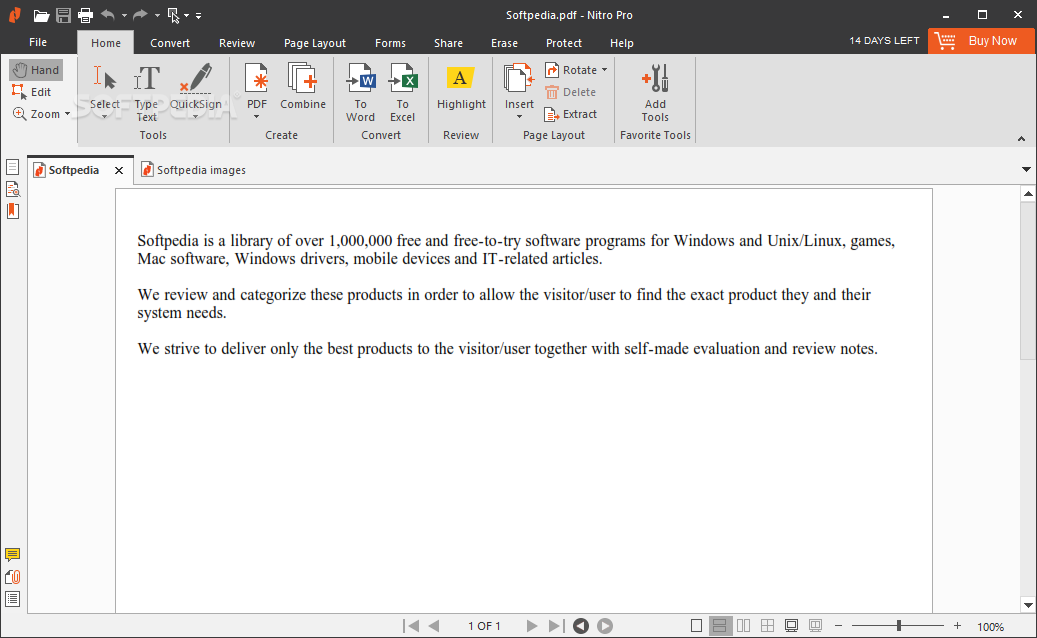
Task: Open the comments pane in sidebar
Action: [x=13, y=555]
